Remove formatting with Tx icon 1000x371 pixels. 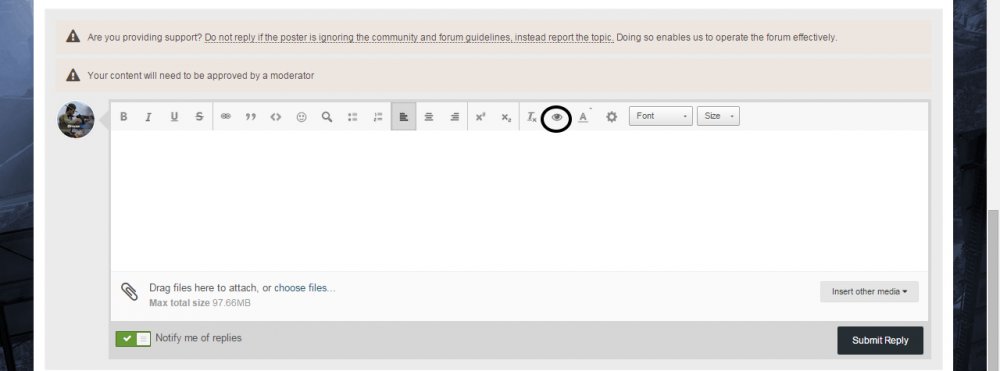tap(531, 117)
